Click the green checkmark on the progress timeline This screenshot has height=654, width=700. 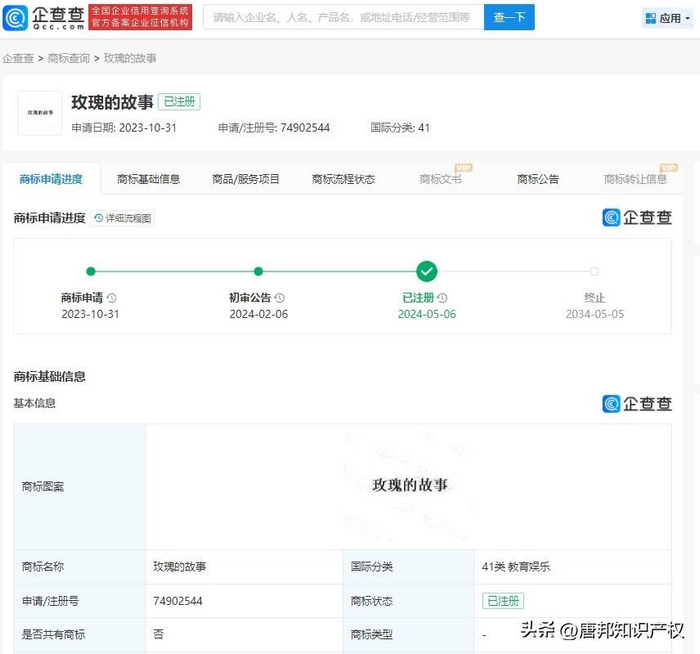click(427, 271)
